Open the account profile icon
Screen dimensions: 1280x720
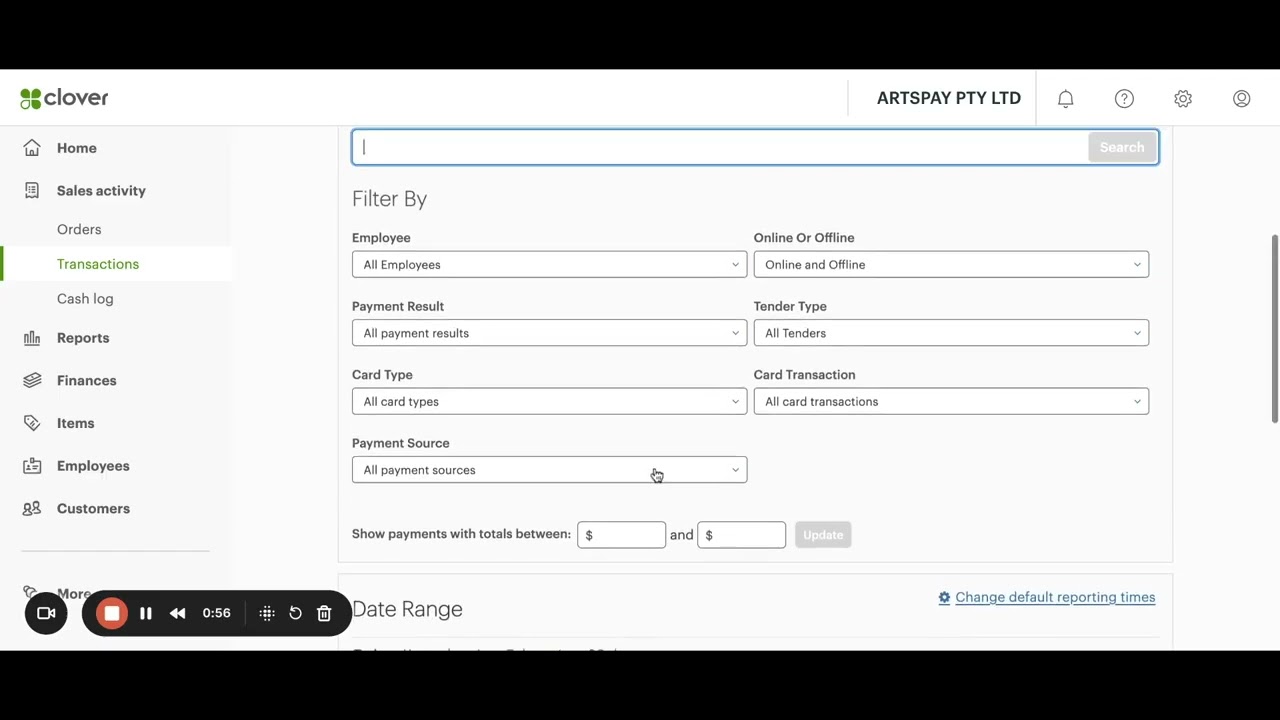[x=1242, y=98]
